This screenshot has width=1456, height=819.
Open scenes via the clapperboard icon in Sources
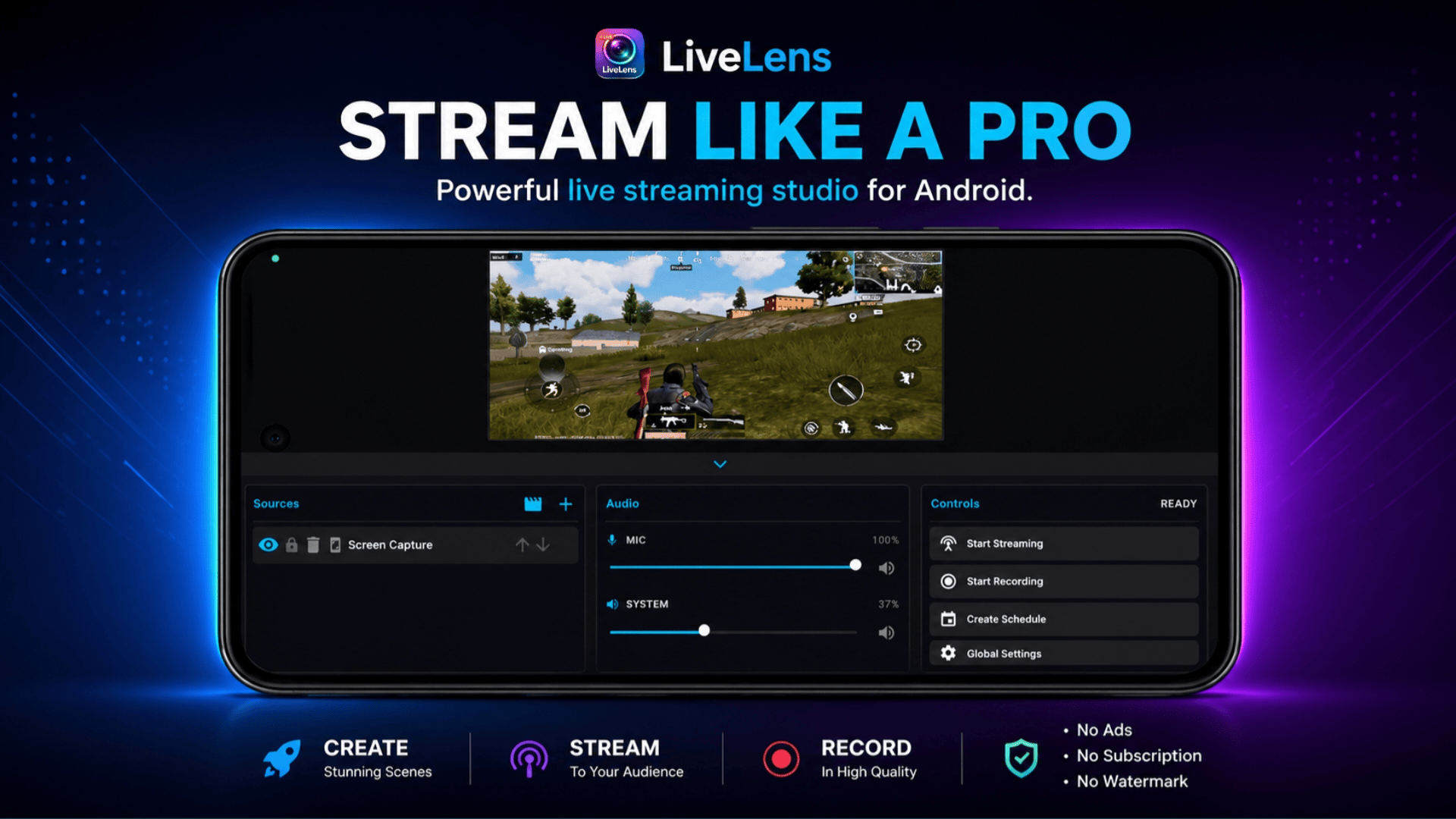point(533,504)
